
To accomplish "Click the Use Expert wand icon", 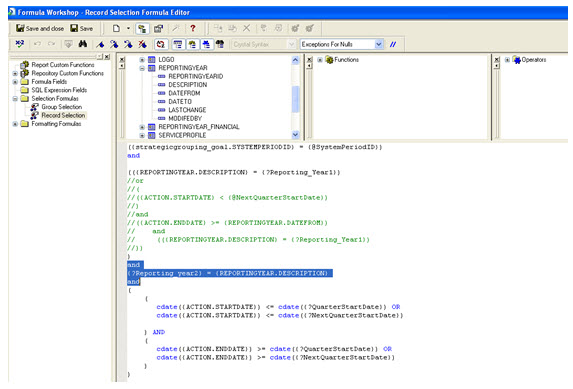I will (176, 28).
